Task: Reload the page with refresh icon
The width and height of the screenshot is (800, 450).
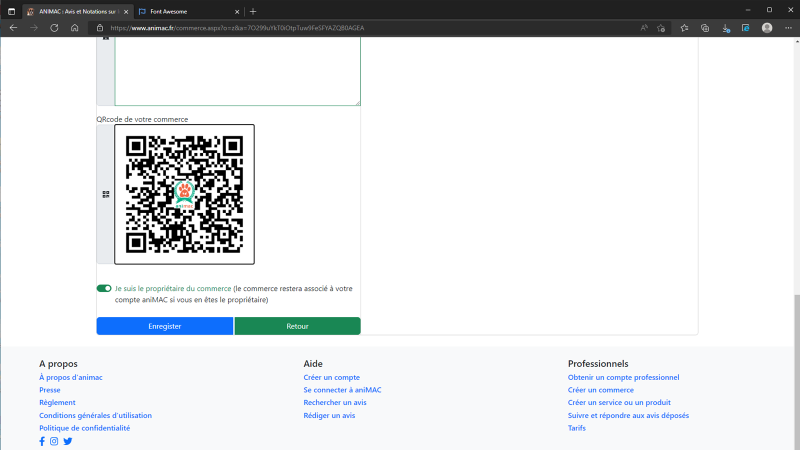Action: tap(54, 28)
